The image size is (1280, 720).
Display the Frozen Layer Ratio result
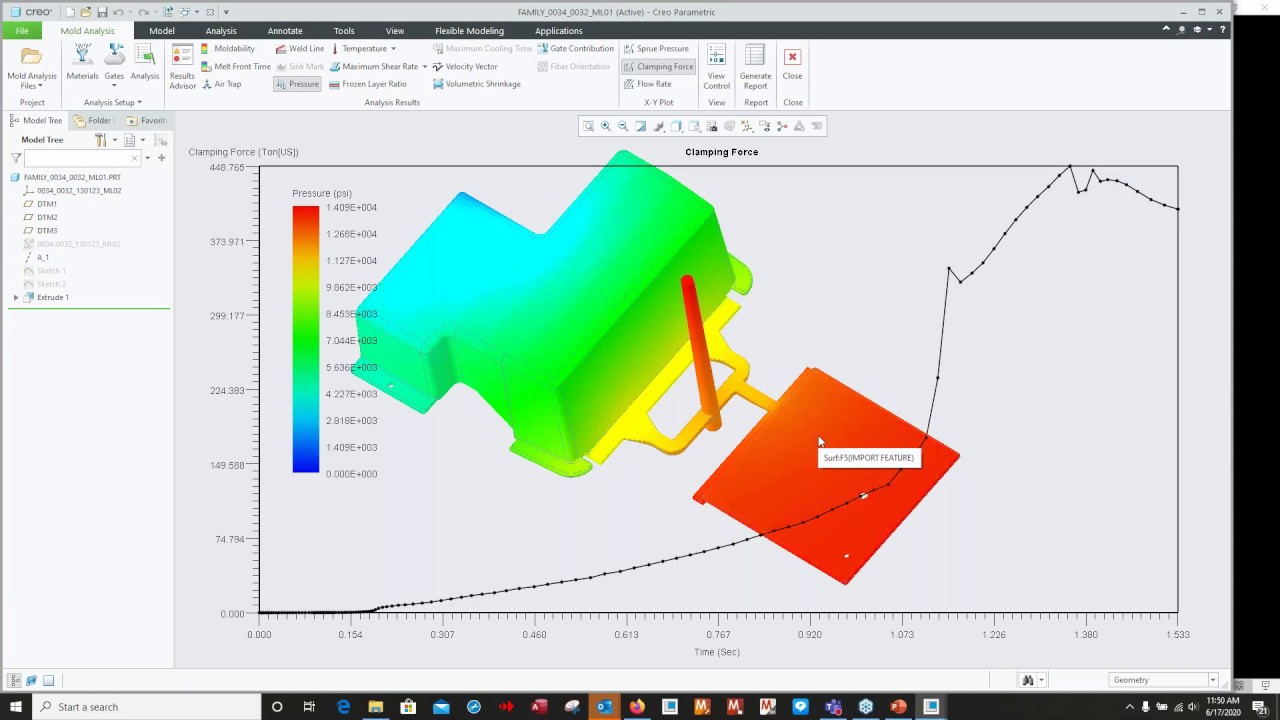pos(367,84)
